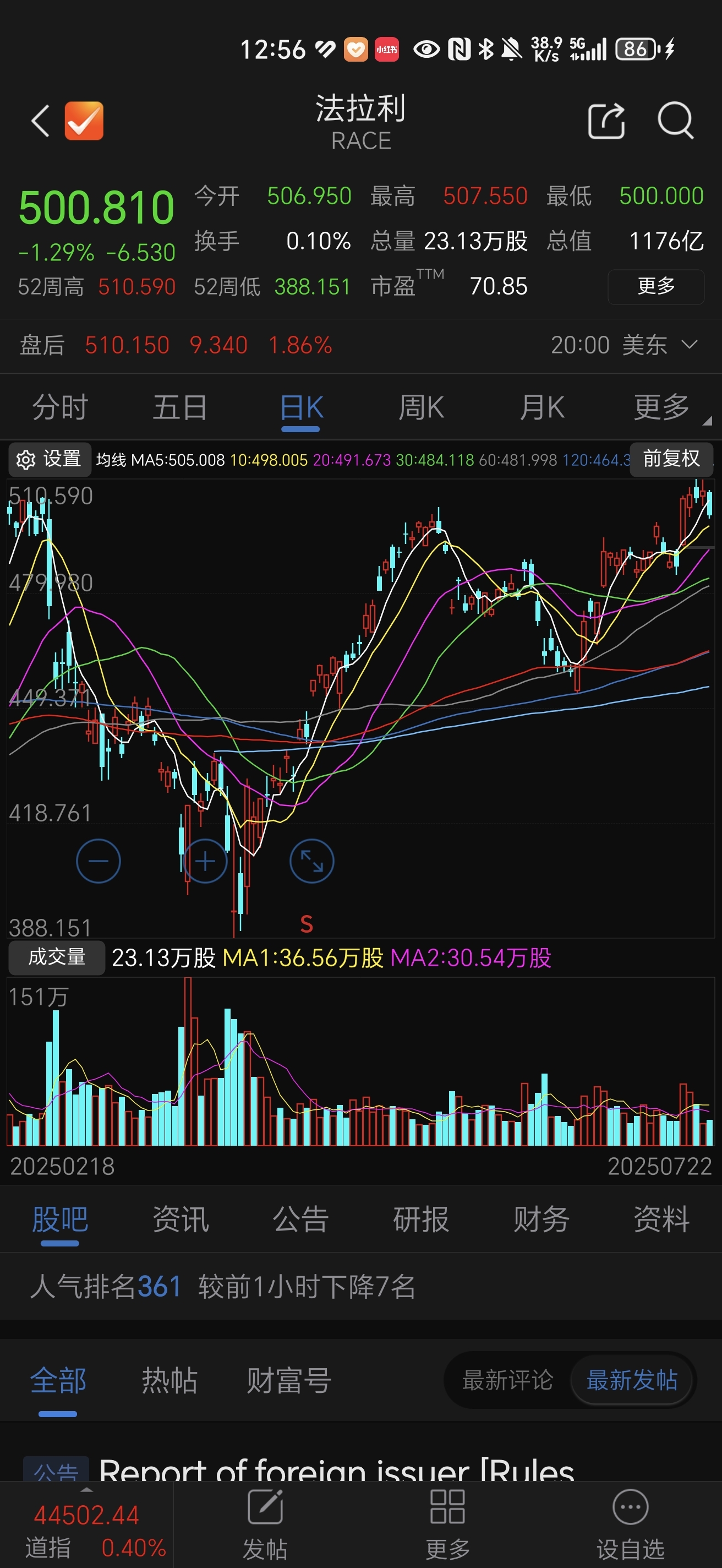
Task: Open the 研报 tab
Action: tap(421, 1219)
